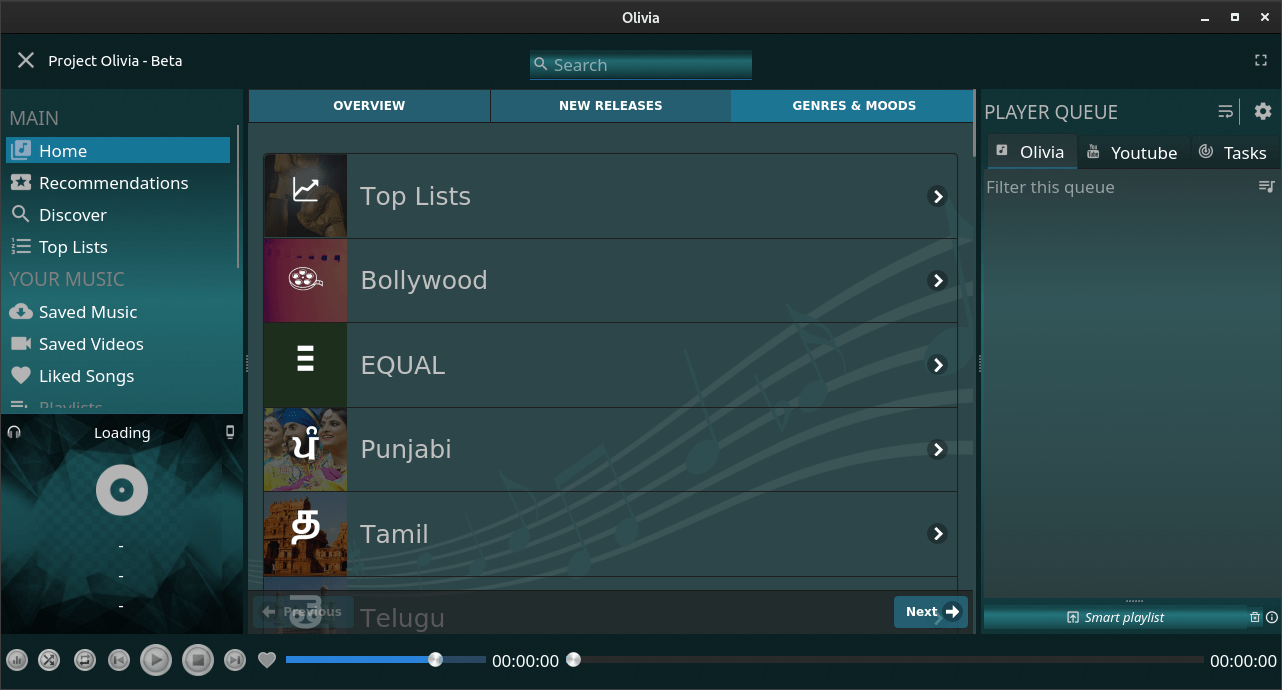
Task: Click the blue volume slider
Action: coord(360,660)
